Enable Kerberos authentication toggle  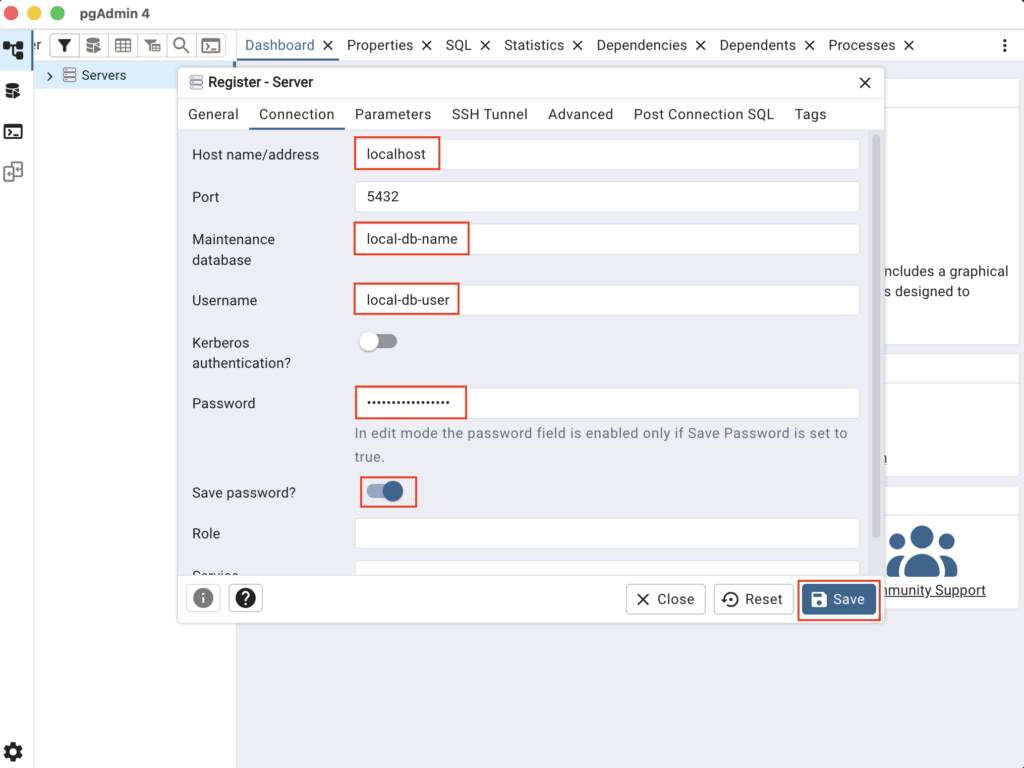tap(378, 342)
